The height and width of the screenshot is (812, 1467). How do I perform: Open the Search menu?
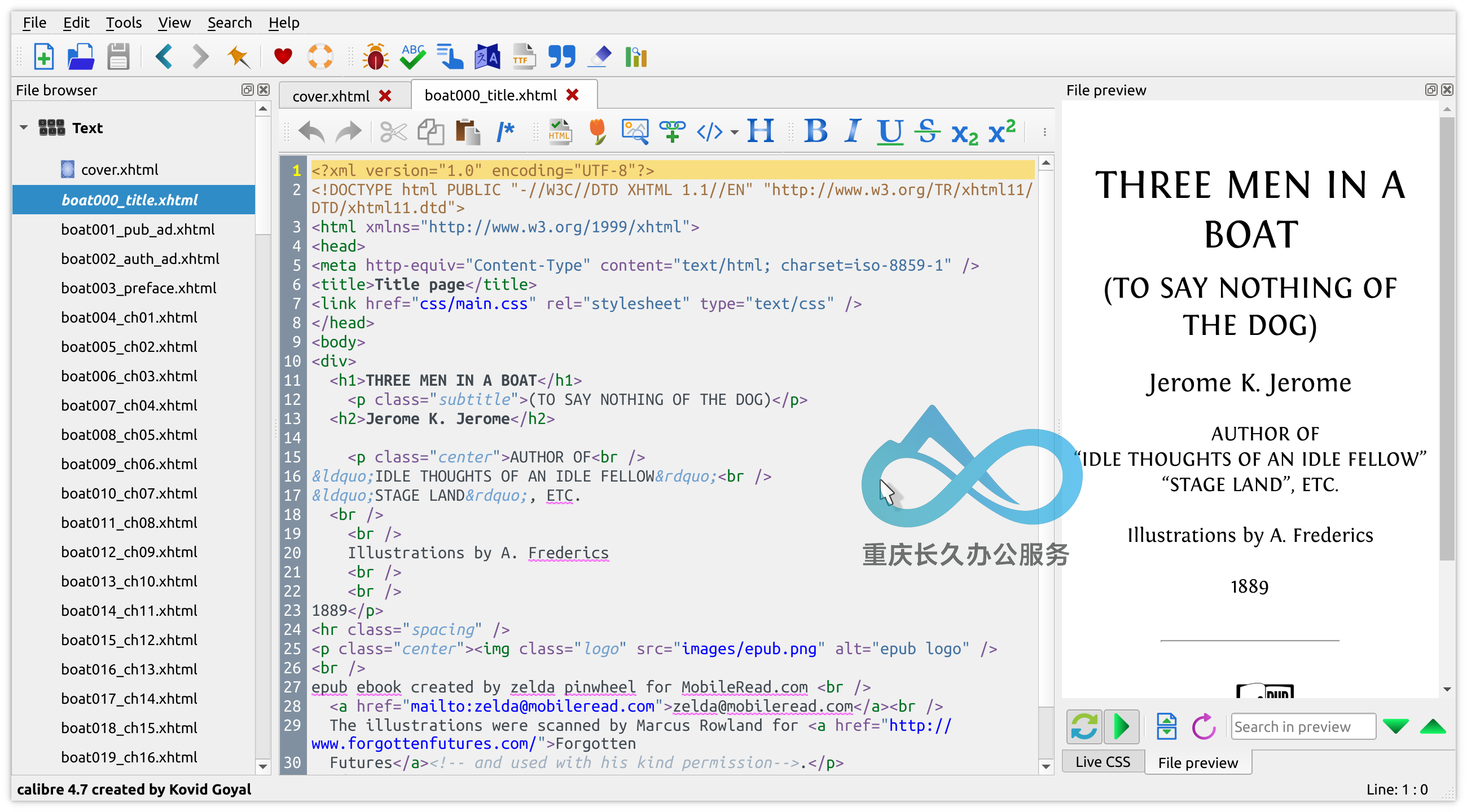(x=229, y=23)
